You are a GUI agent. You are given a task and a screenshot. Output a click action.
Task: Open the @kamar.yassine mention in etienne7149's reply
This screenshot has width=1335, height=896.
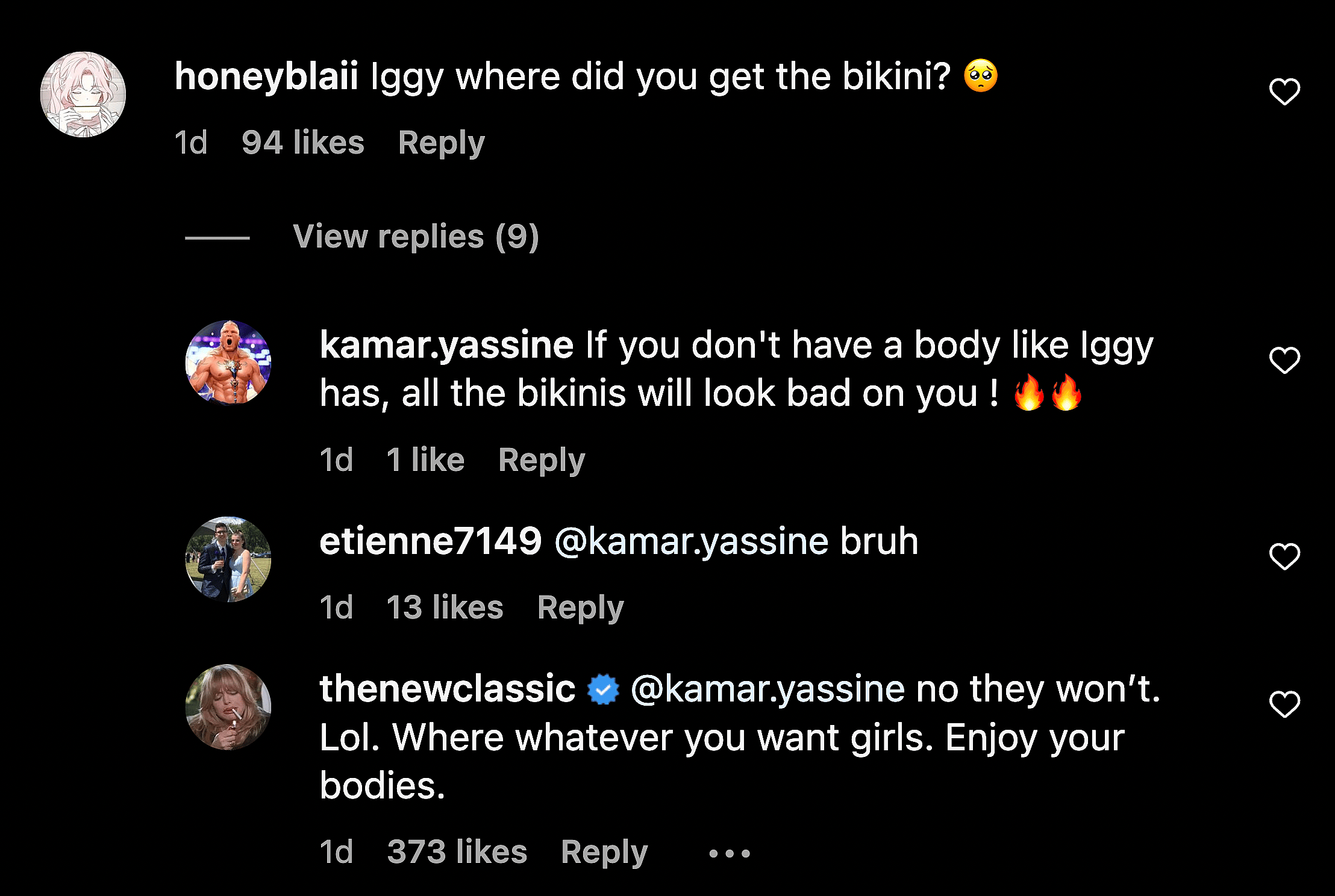pos(692,541)
